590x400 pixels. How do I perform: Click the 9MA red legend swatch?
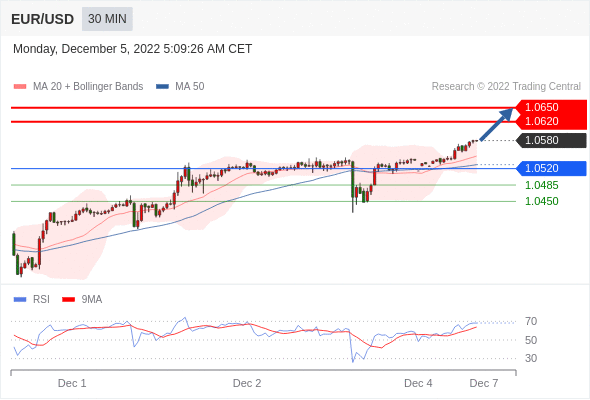(68, 300)
